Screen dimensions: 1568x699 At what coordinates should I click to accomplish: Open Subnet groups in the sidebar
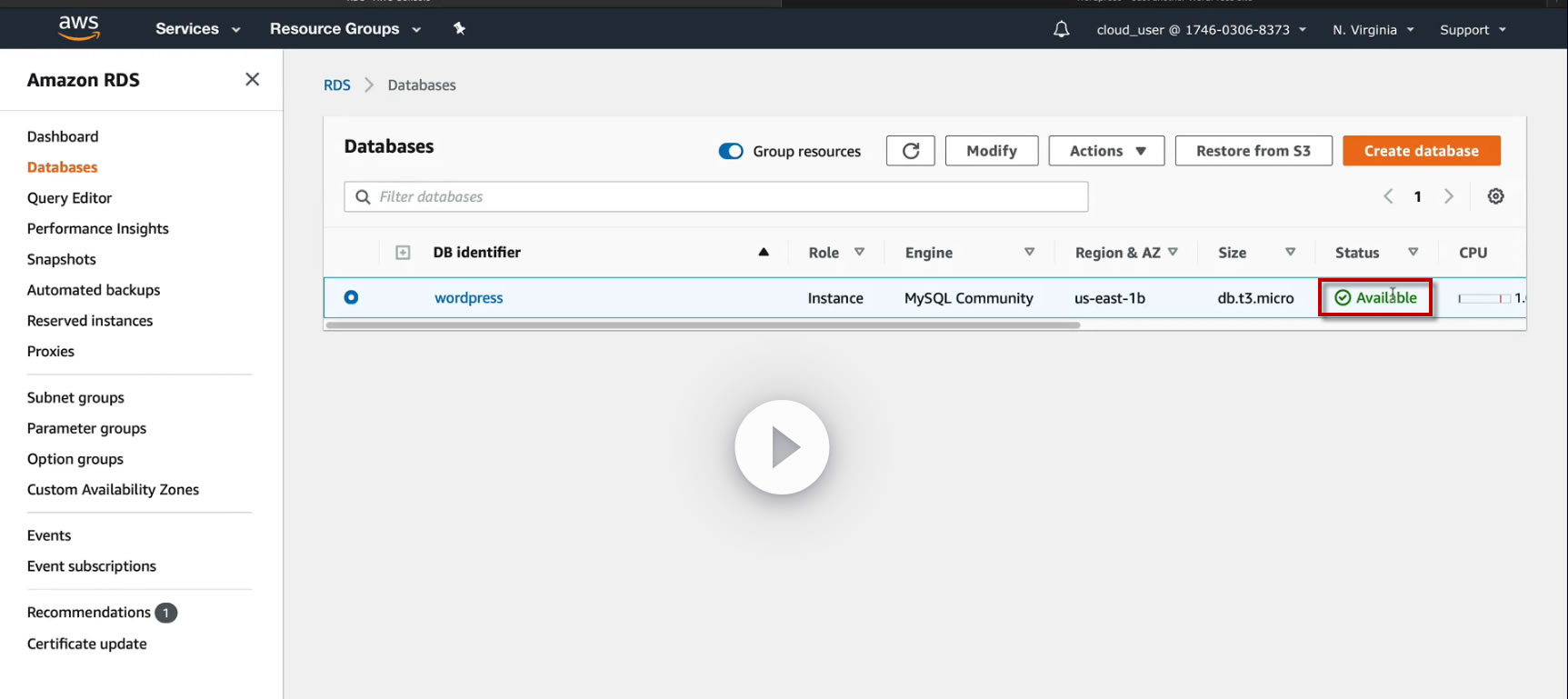click(75, 397)
